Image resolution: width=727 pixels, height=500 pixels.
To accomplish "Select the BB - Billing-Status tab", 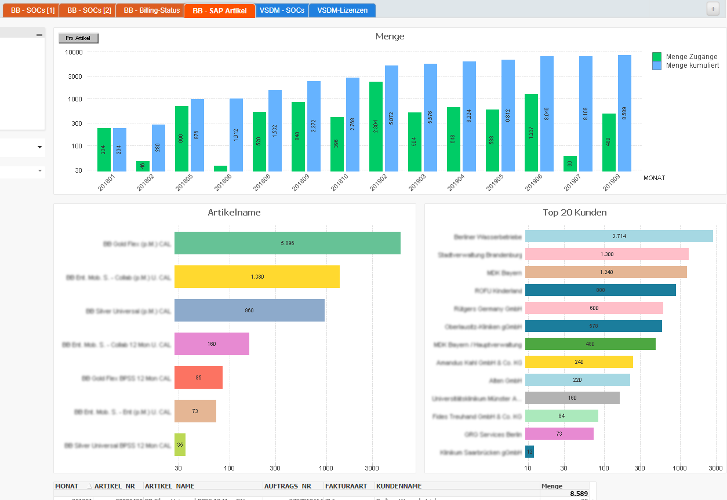I will click(149, 10).
